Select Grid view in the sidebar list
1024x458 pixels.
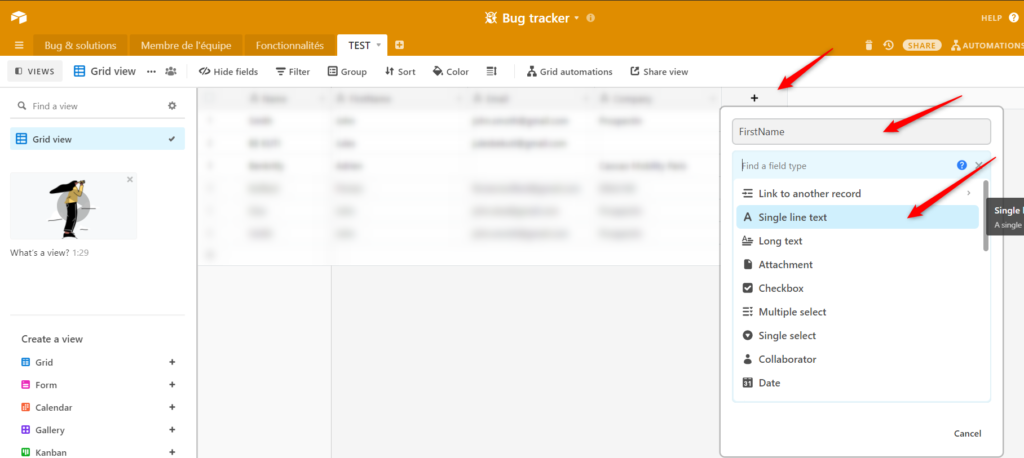97,139
